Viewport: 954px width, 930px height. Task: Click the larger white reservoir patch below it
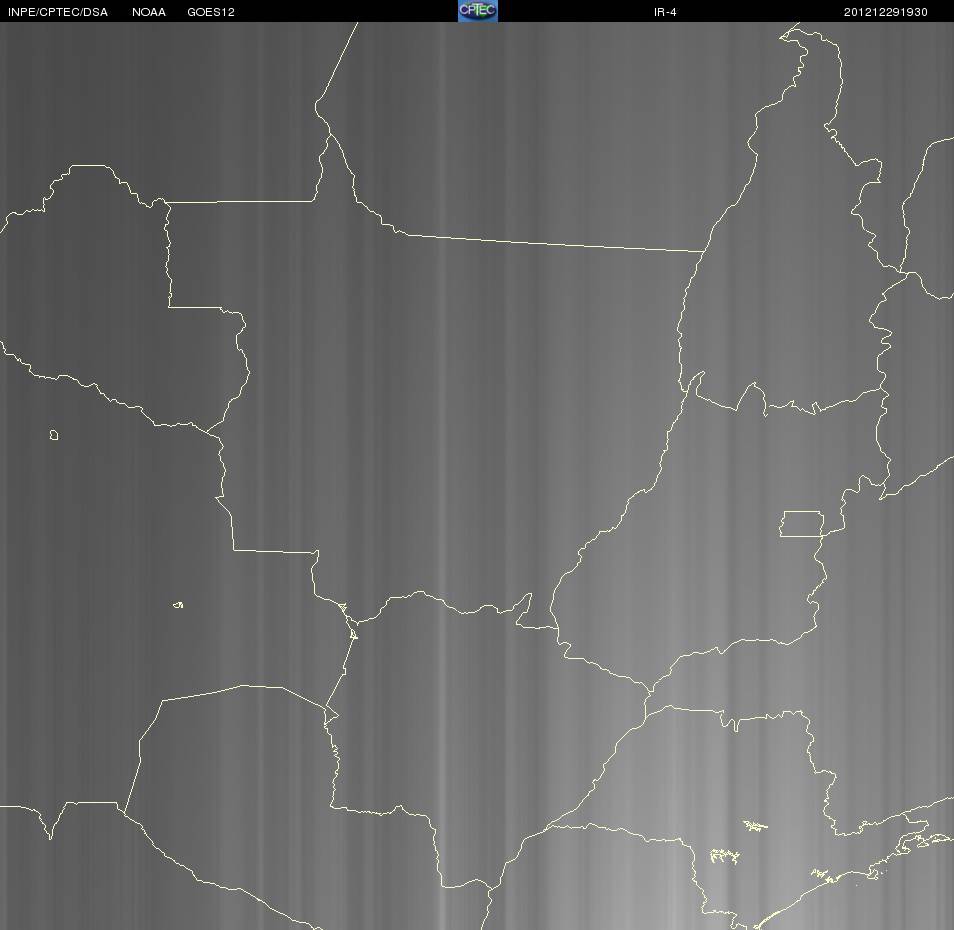tap(725, 856)
